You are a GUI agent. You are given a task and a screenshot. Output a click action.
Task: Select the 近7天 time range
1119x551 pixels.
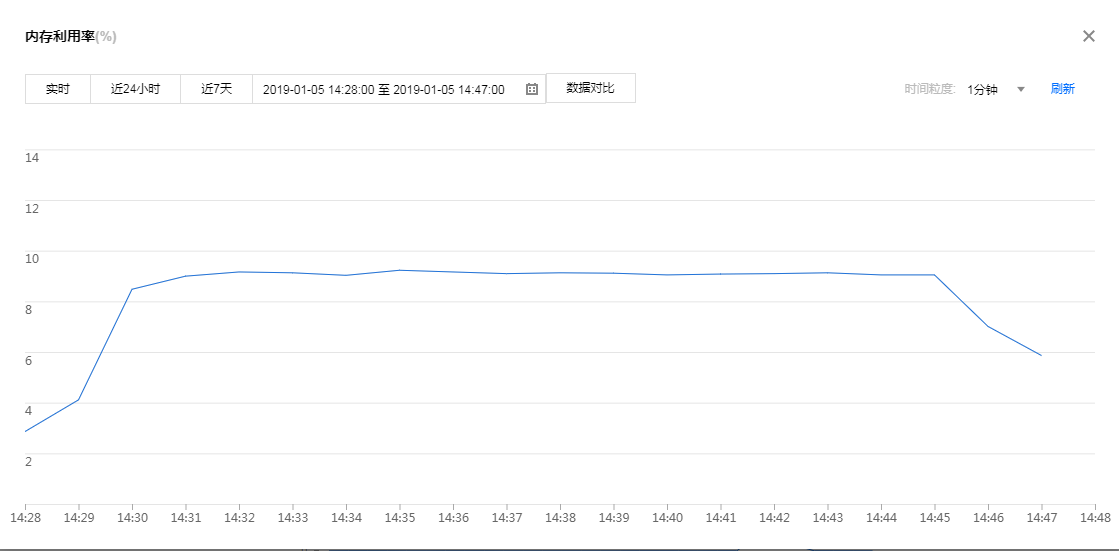216,89
